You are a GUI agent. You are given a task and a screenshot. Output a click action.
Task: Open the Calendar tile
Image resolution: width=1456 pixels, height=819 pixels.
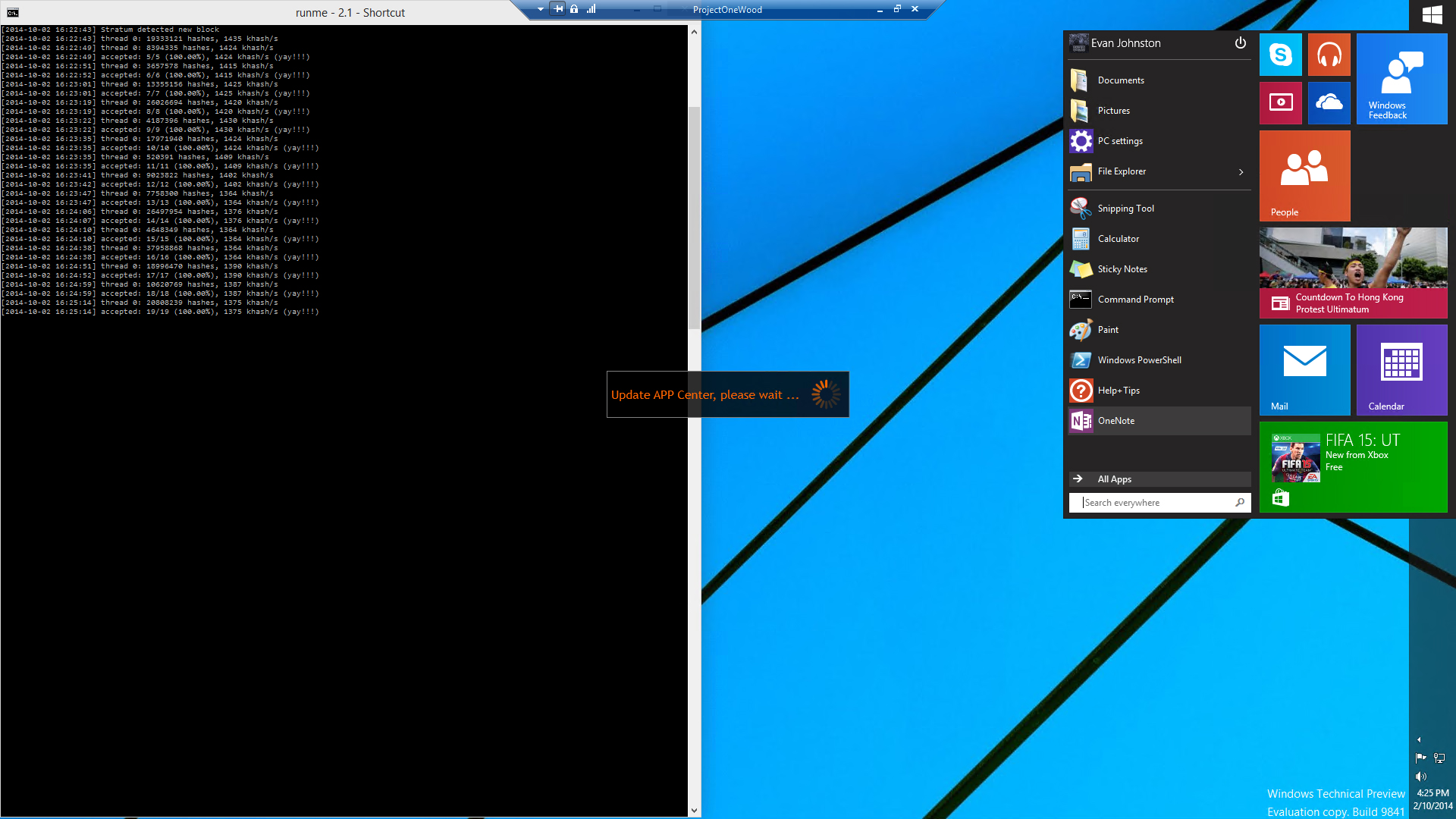pos(1401,369)
